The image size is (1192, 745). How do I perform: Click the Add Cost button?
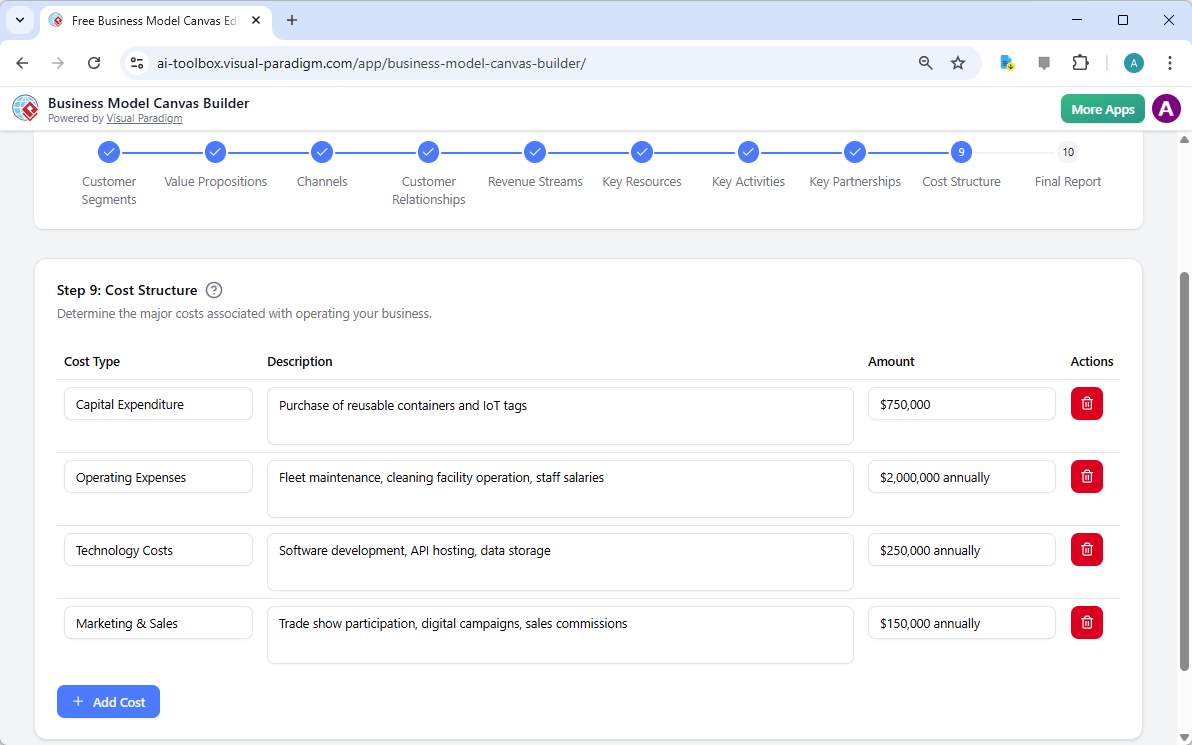[108, 701]
